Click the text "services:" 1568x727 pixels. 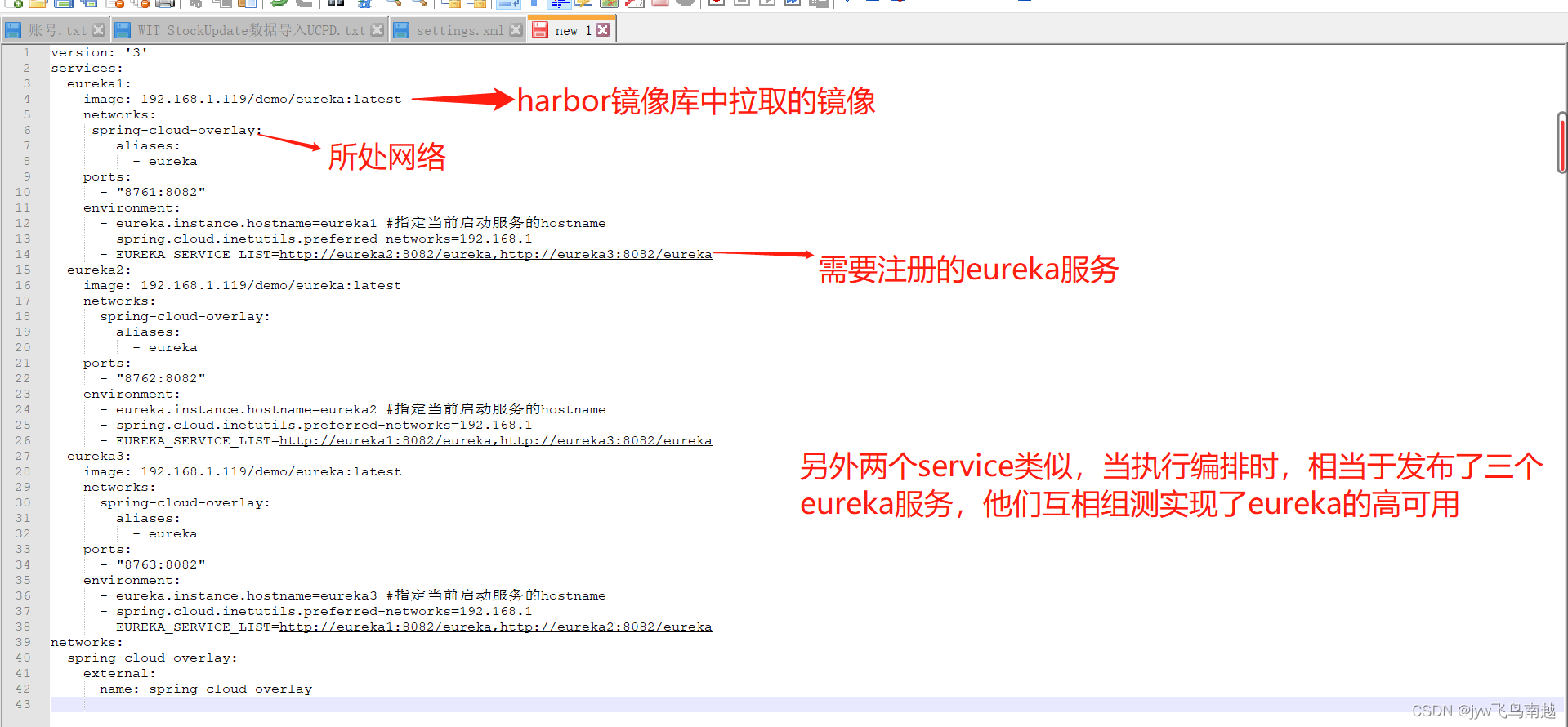click(87, 68)
